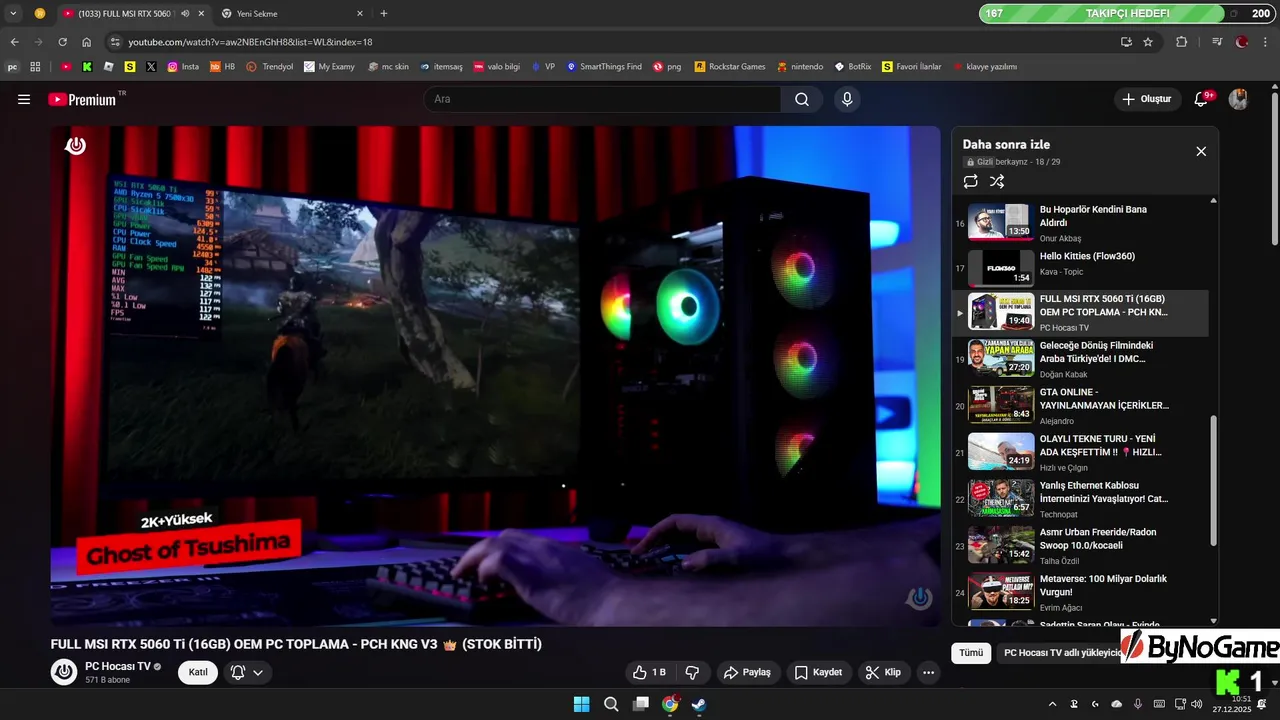Click the Katıl join button
1280x720 pixels.
coord(198,672)
